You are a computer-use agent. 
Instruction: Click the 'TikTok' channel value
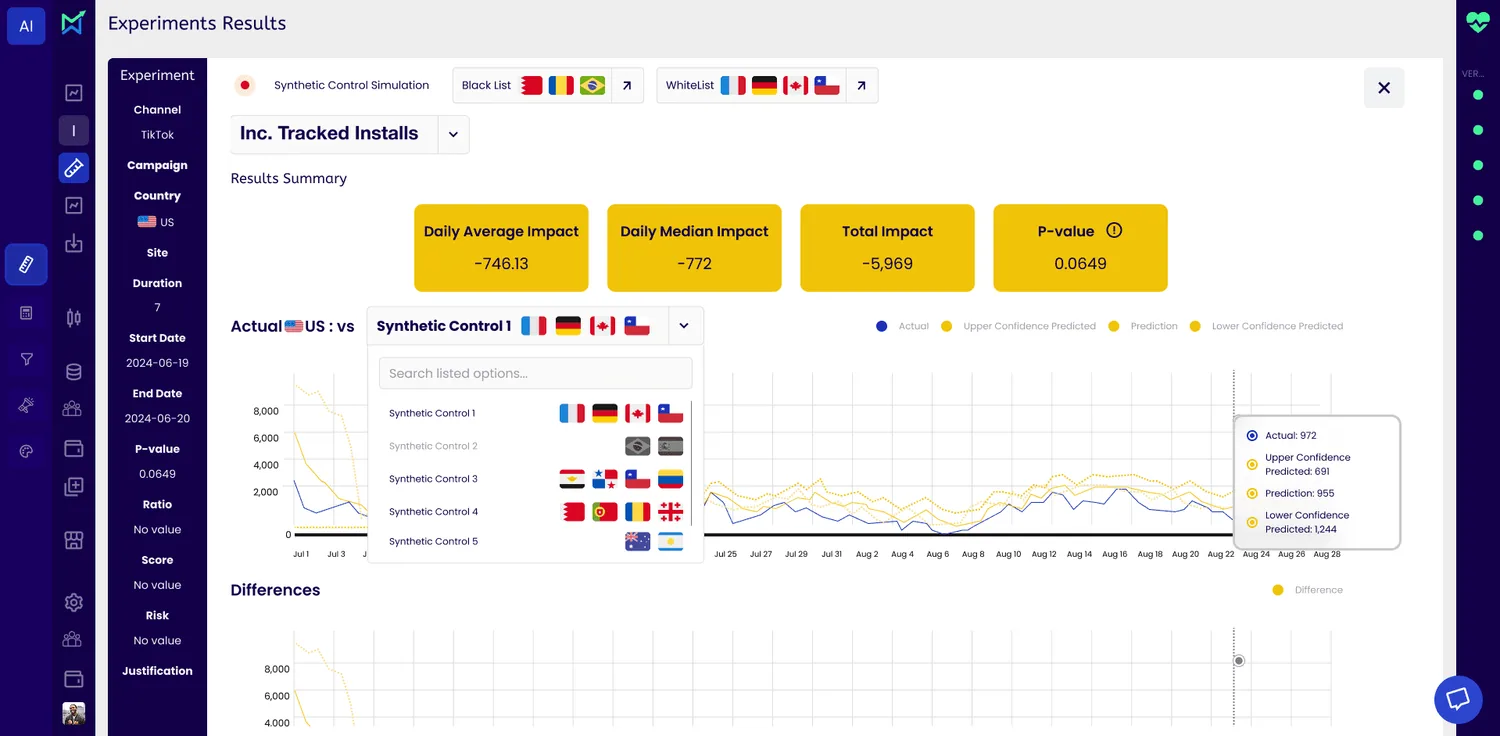[x=157, y=135]
